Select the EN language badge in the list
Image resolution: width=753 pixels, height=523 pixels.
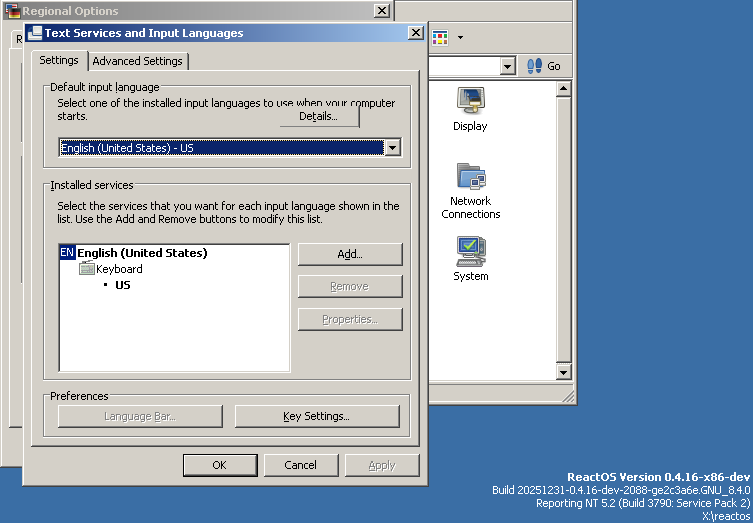coord(67,253)
